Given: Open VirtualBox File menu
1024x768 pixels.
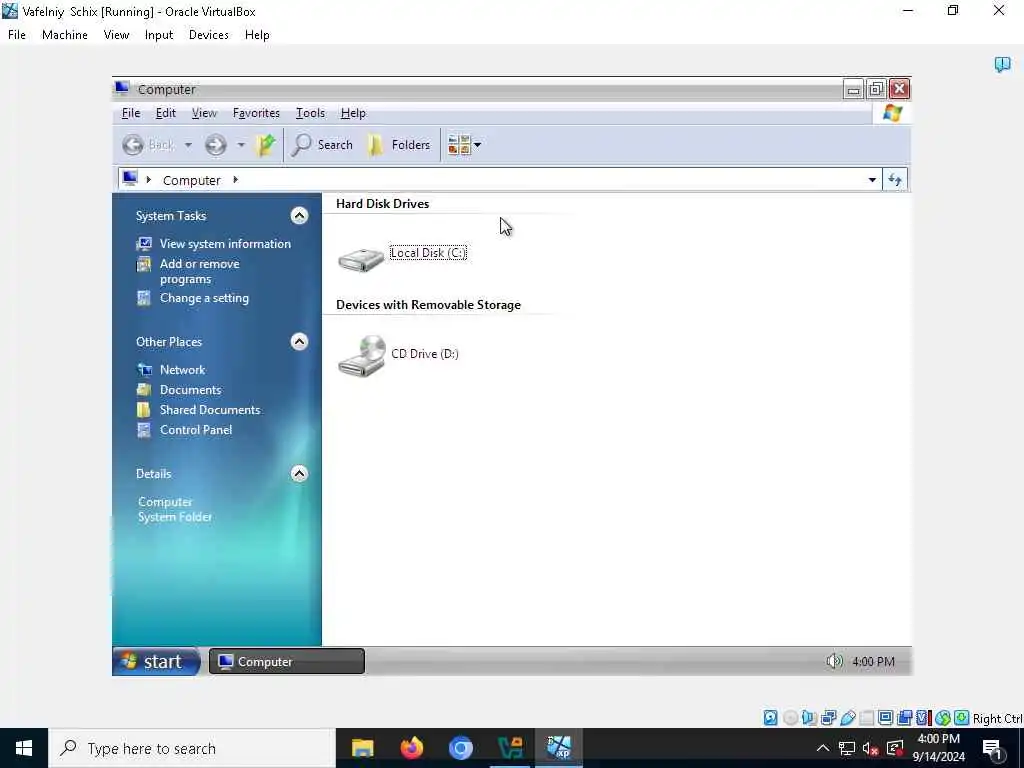Looking at the screenshot, I should point(17,35).
